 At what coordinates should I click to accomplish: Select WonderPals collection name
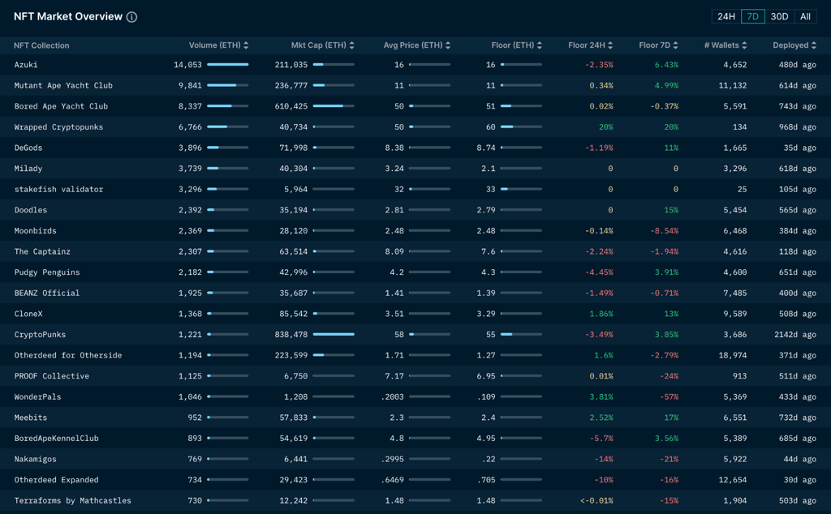(37, 397)
